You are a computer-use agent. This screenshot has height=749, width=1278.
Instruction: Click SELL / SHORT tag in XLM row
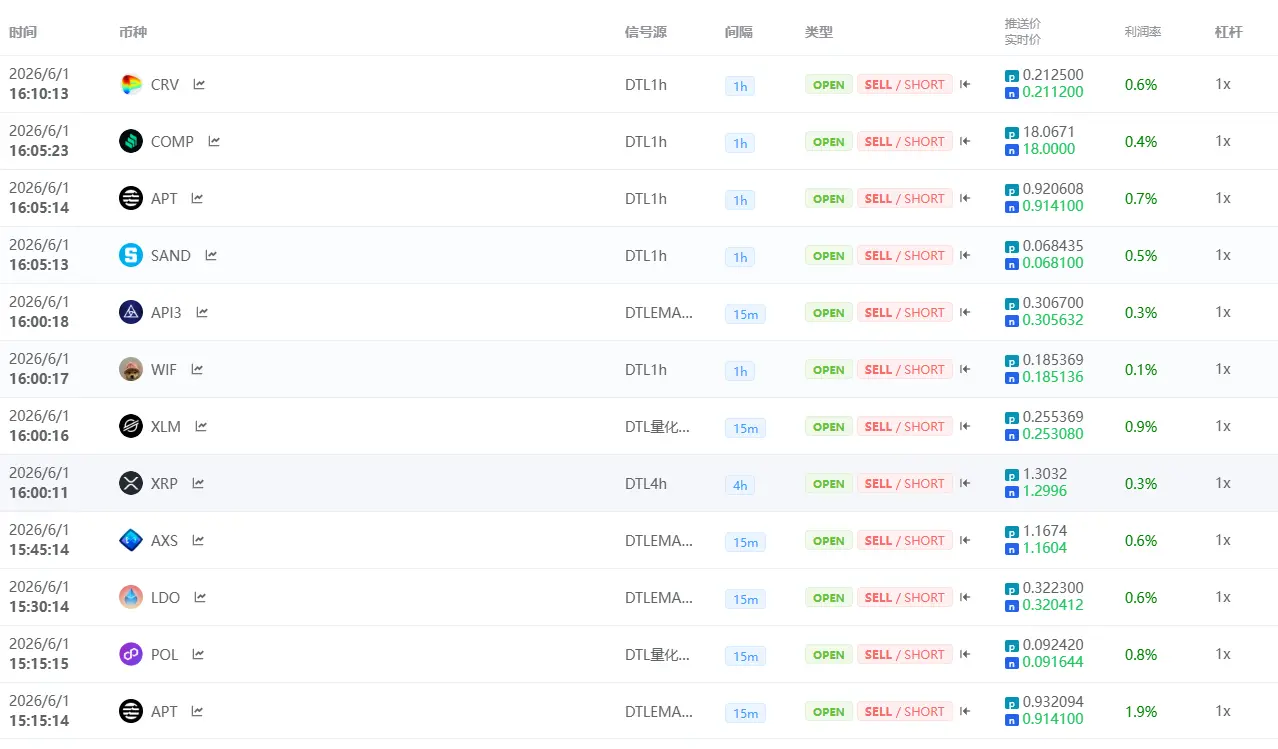tap(905, 427)
